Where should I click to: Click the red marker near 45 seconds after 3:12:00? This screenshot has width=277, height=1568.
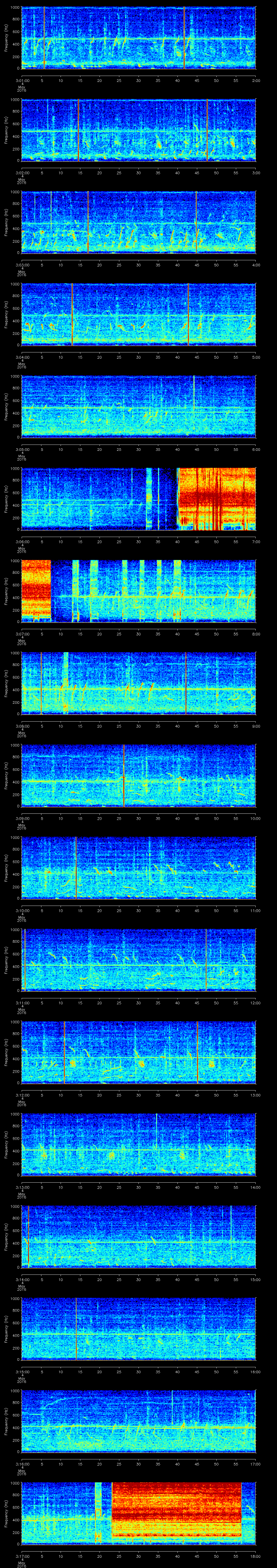197,1052
